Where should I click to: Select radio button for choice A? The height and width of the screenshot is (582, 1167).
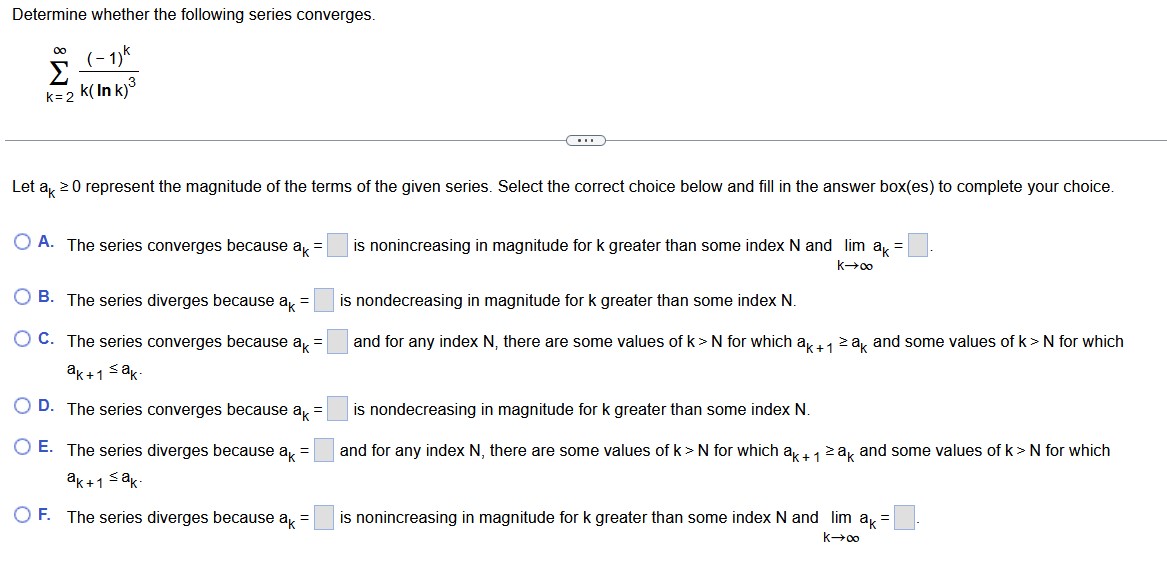[20, 240]
